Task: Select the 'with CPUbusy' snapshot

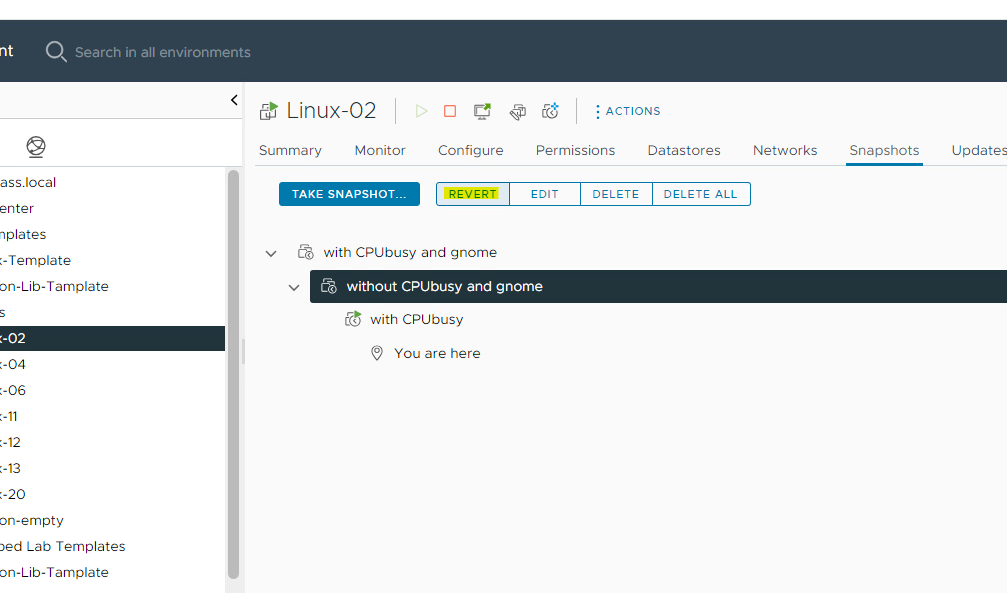Action: click(x=416, y=319)
